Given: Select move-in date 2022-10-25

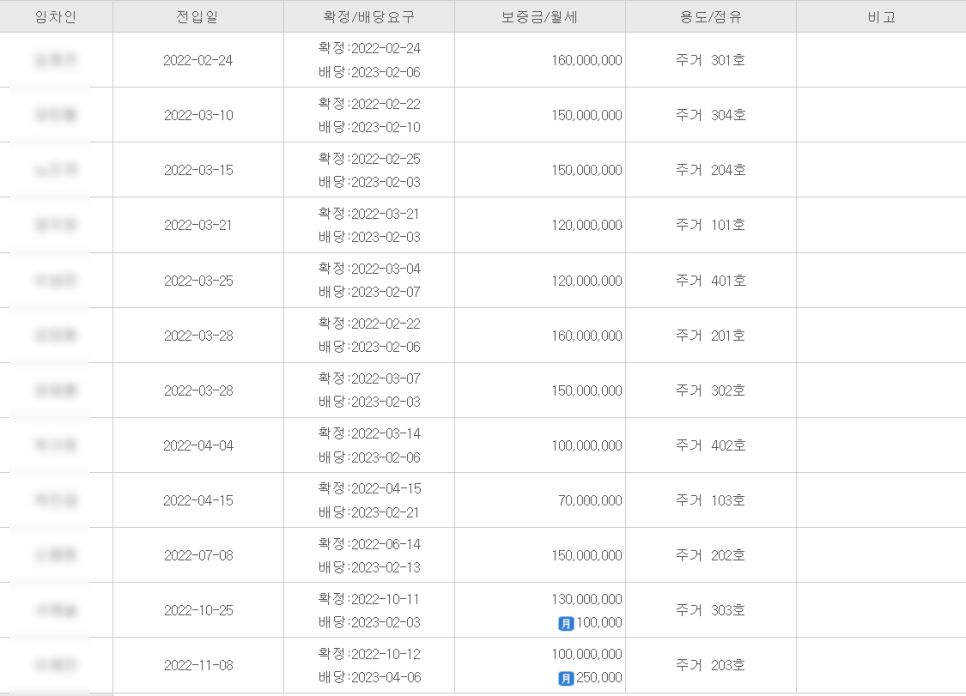Looking at the screenshot, I should [x=198, y=610].
